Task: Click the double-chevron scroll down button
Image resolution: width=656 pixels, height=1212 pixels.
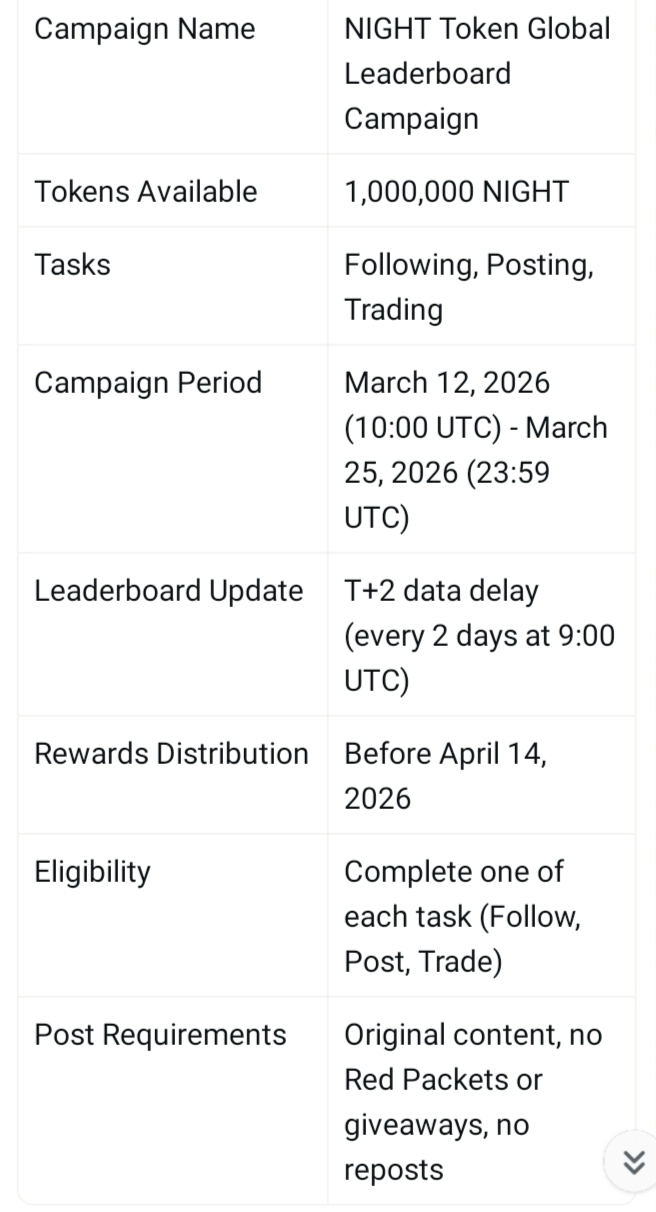Action: coord(632,1162)
